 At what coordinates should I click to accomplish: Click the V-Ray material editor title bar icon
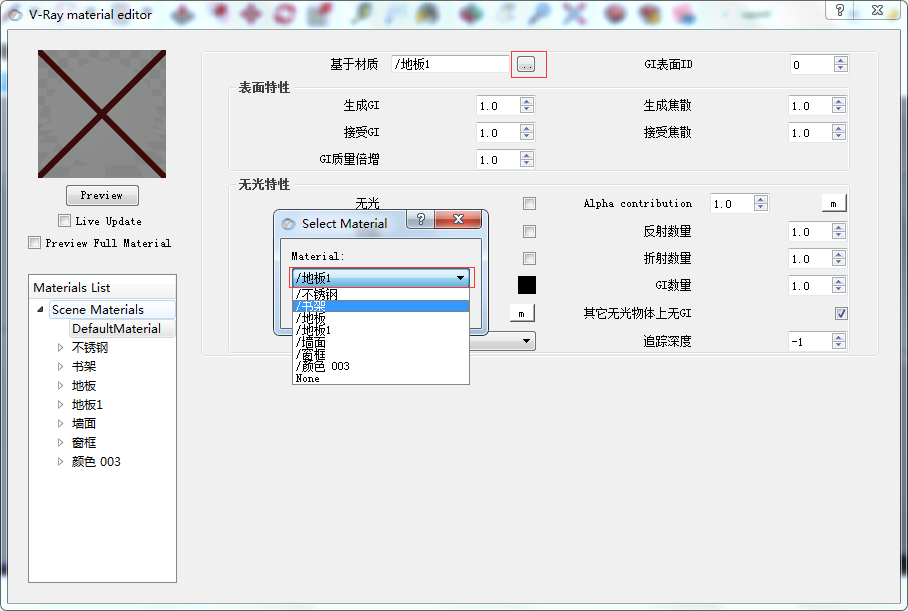click(15, 14)
